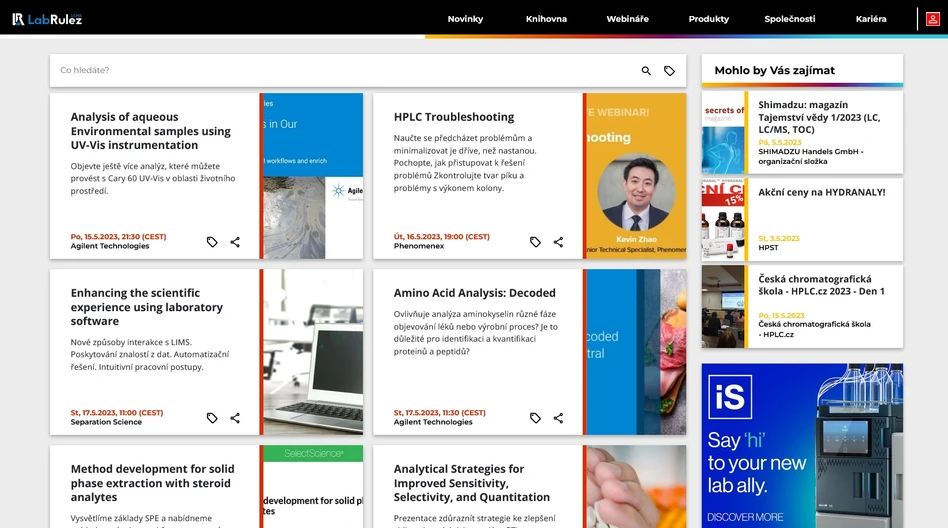Click the LabRulez logo
The height and width of the screenshot is (528, 948).
tap(47, 19)
